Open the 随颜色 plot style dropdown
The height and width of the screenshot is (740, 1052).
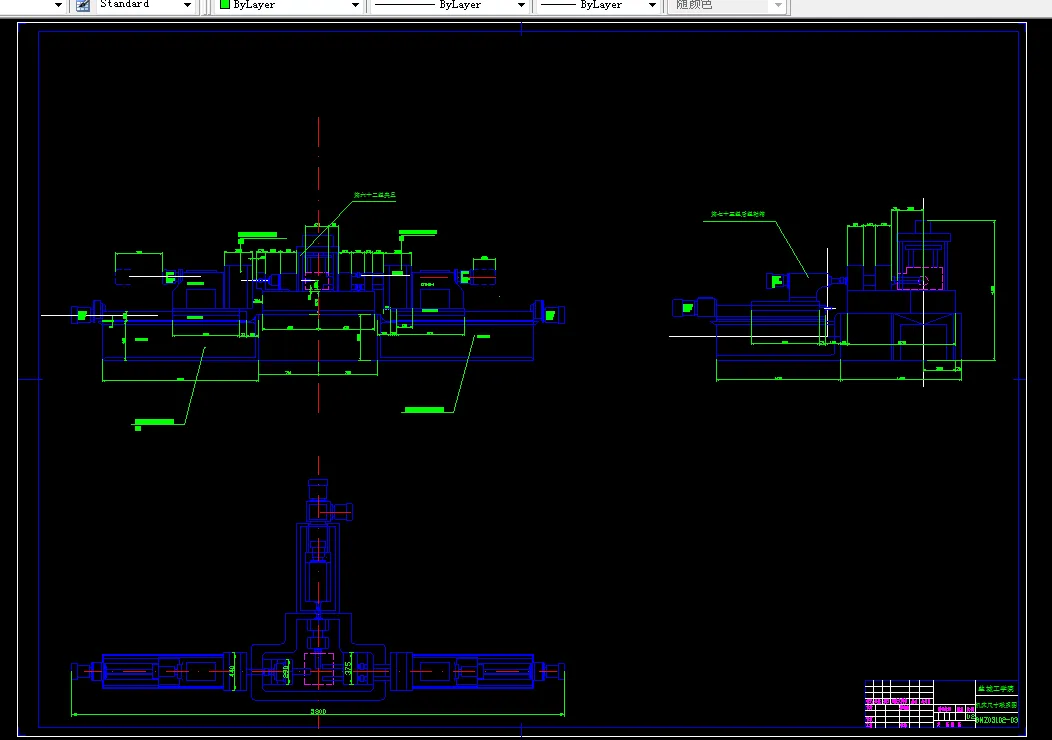click(778, 5)
